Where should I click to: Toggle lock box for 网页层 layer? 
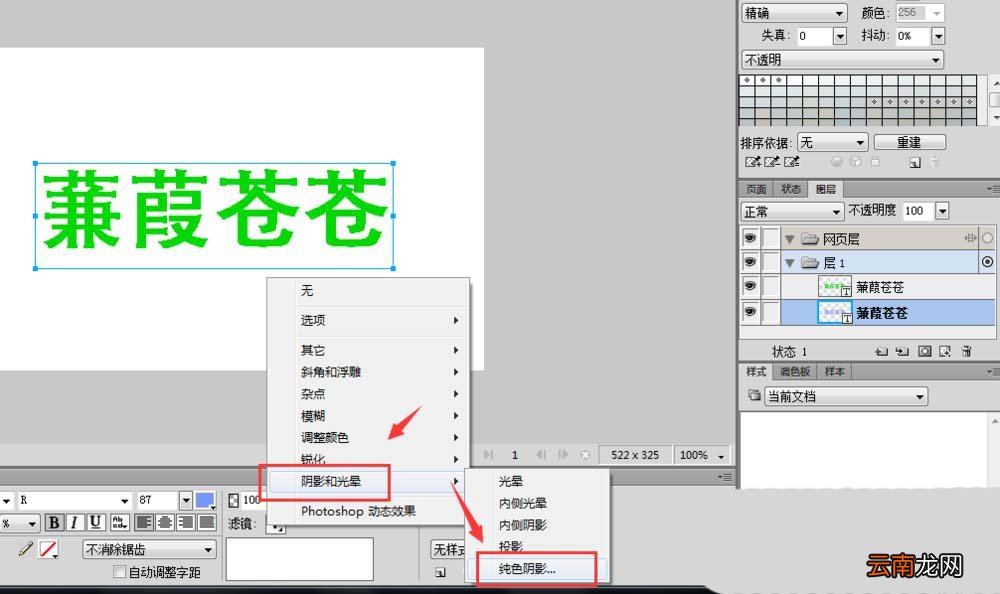(x=771, y=238)
